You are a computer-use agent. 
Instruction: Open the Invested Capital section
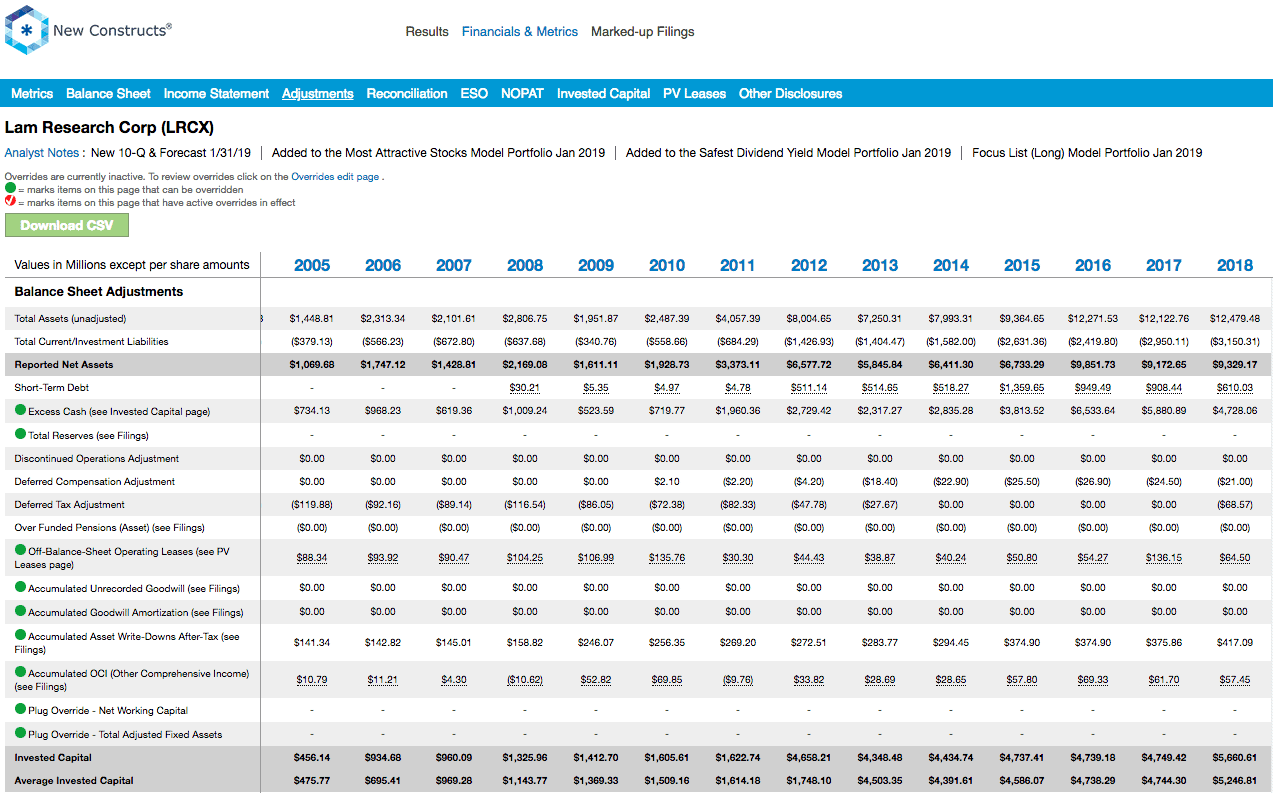tap(604, 94)
